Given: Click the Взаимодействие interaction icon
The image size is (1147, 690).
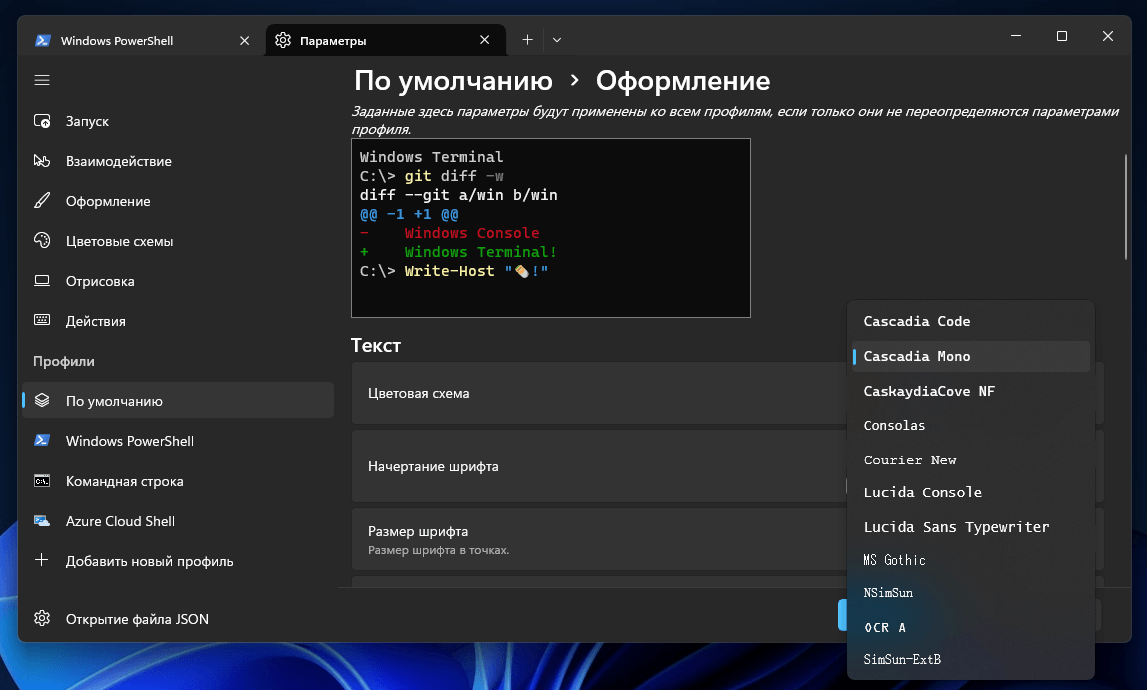Looking at the screenshot, I should 42,161.
